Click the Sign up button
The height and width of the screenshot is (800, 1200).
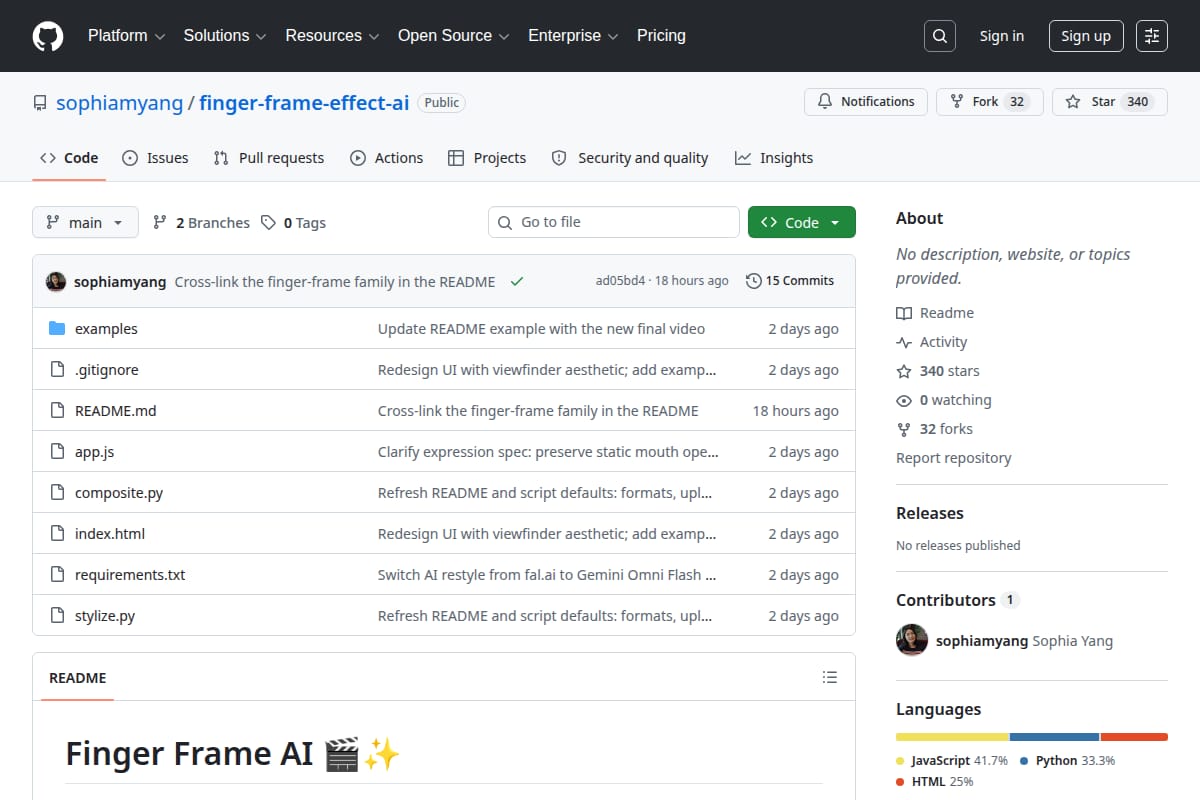1086,36
